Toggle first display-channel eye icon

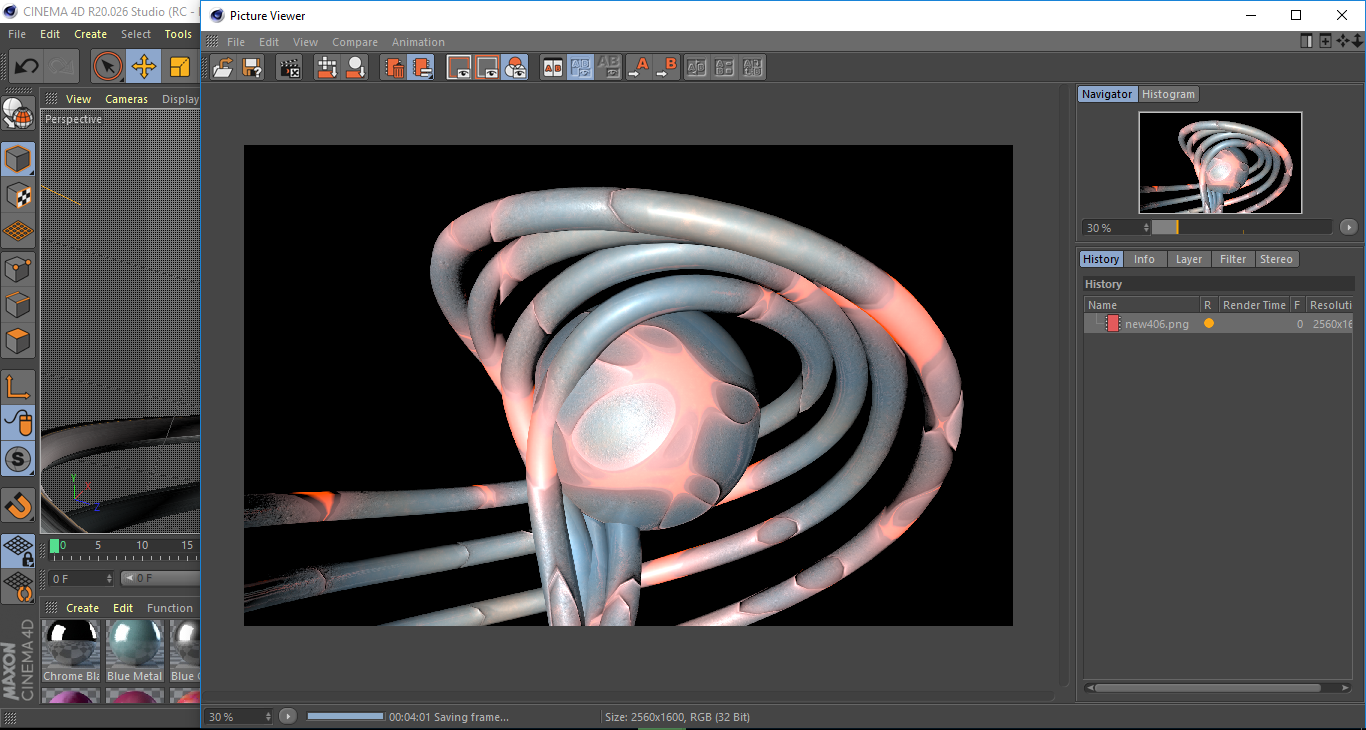point(459,68)
